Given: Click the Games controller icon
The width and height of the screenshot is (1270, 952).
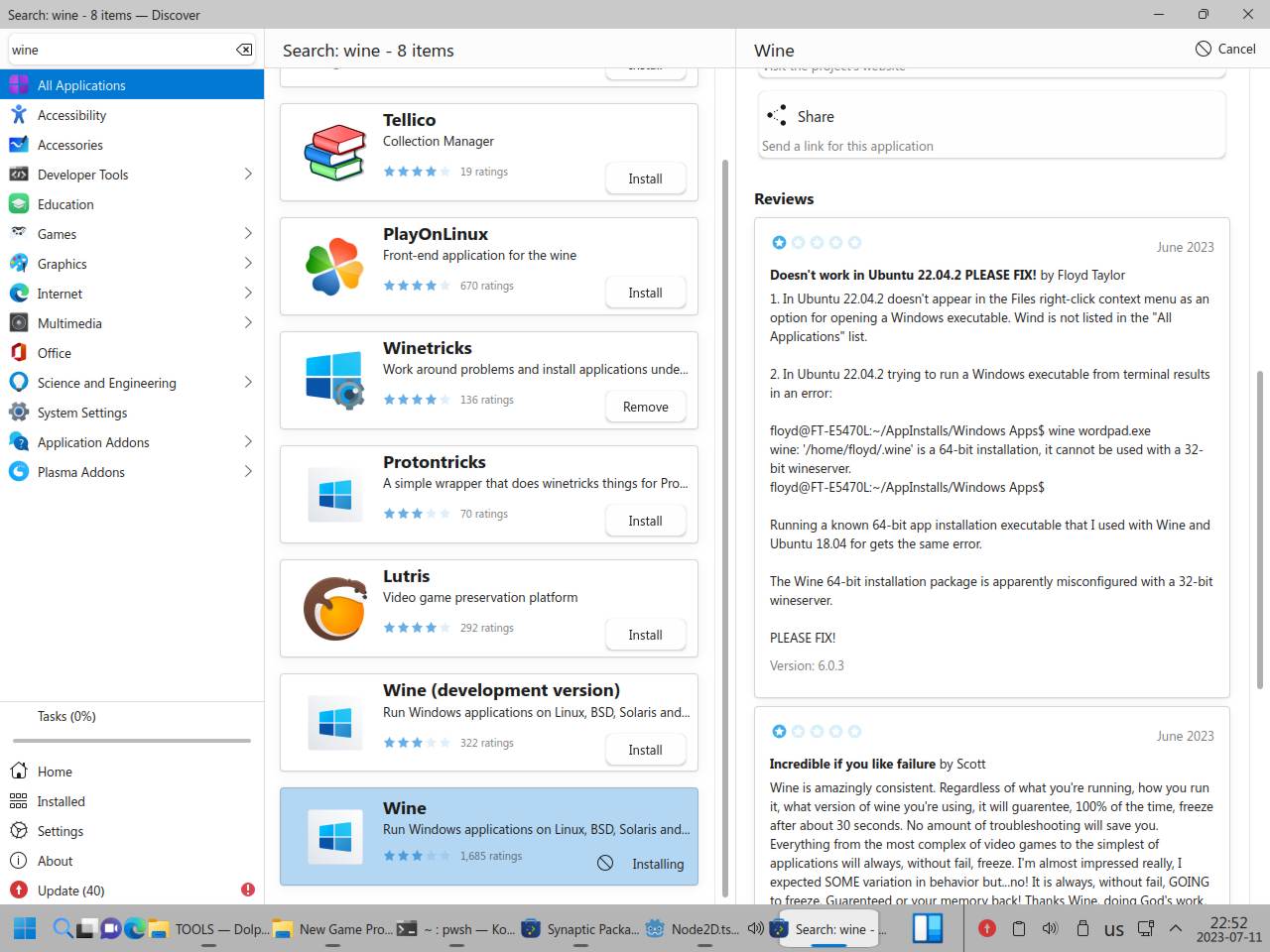Looking at the screenshot, I should pos(19,234).
